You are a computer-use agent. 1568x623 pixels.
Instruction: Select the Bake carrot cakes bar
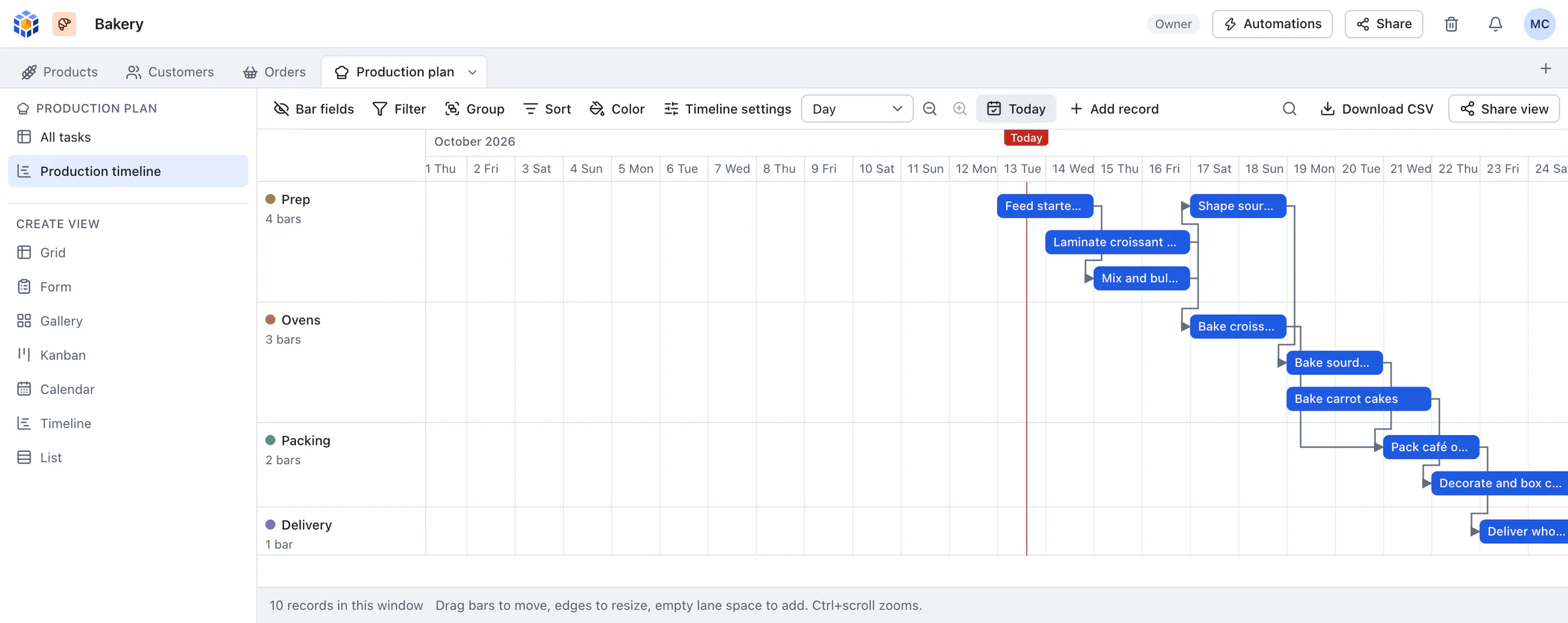tap(1359, 399)
